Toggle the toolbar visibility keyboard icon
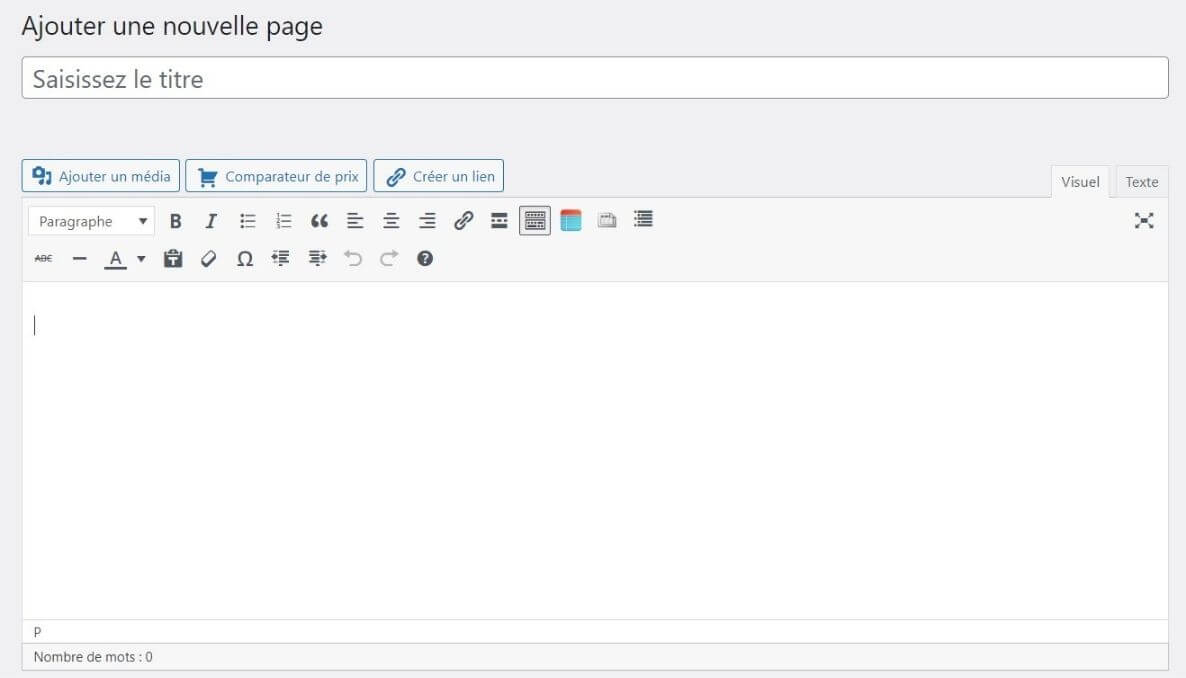Image resolution: width=1186 pixels, height=678 pixels. [535, 221]
